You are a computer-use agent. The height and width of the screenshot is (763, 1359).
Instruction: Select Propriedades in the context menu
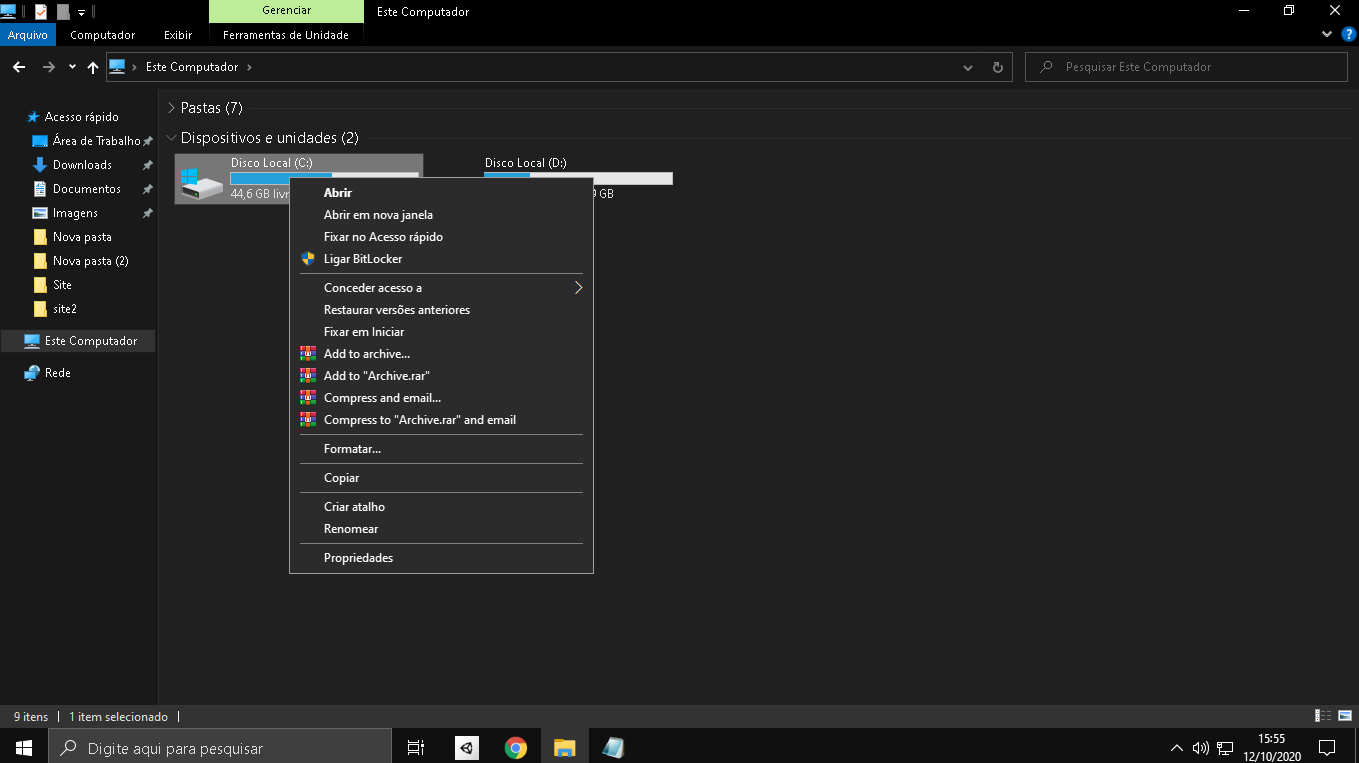pos(358,558)
